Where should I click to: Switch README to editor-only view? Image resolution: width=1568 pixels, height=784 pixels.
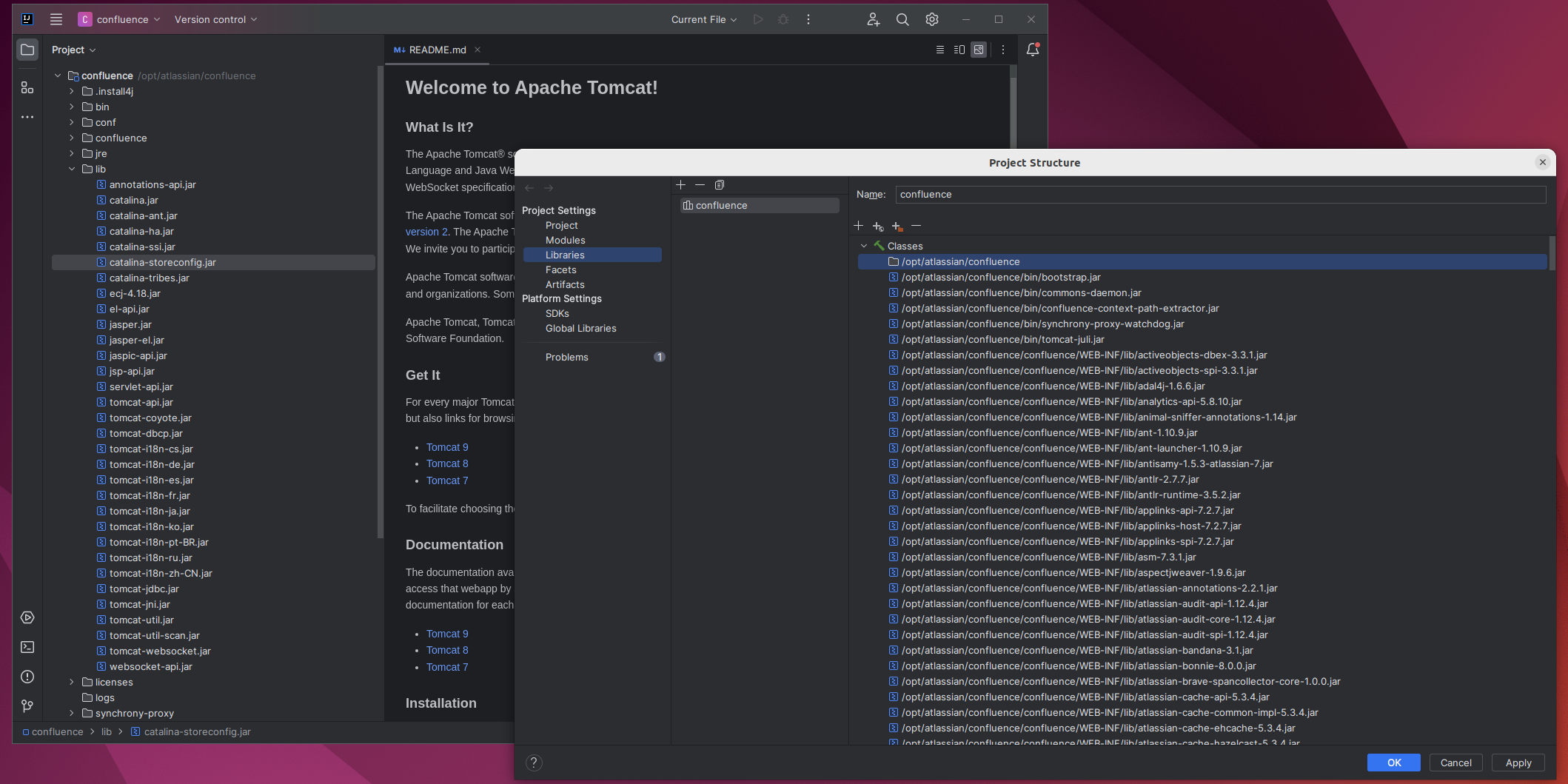coord(939,50)
